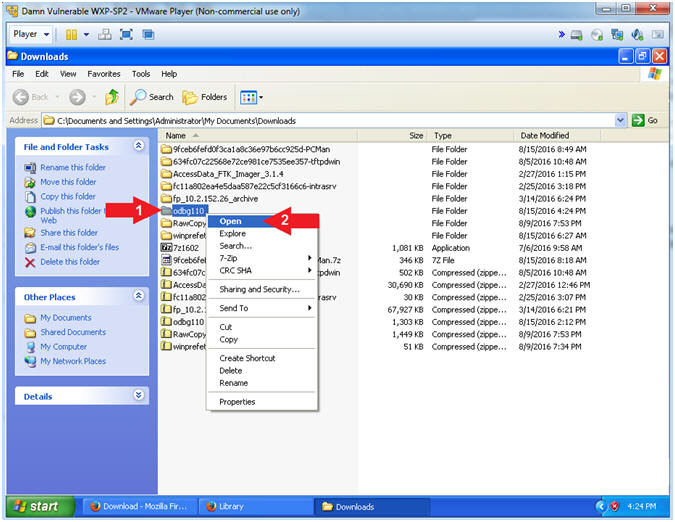
Task: Select the fp_10.2.152.26_archive folder icon
Action: click(x=166, y=199)
